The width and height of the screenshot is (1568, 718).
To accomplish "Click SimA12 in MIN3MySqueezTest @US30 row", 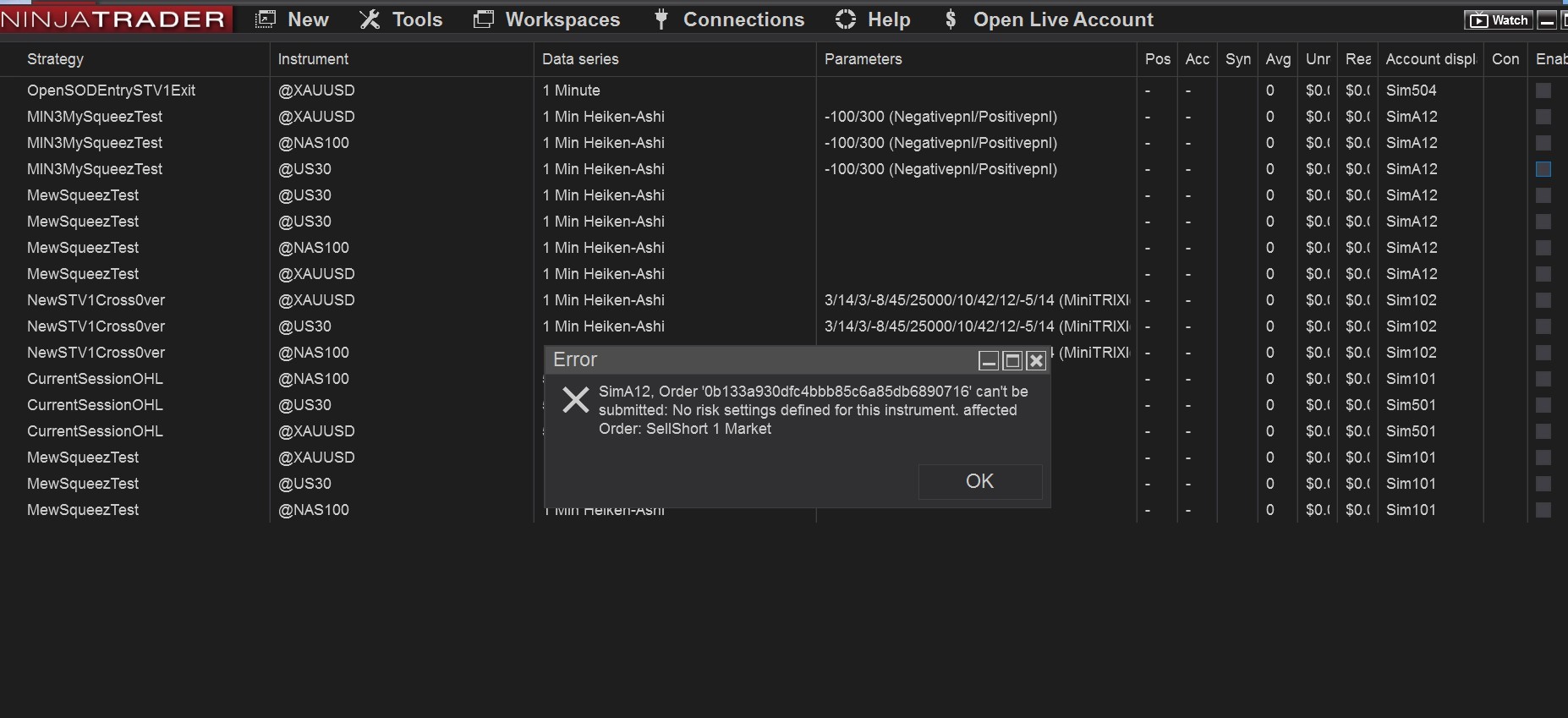I will 1412,169.
